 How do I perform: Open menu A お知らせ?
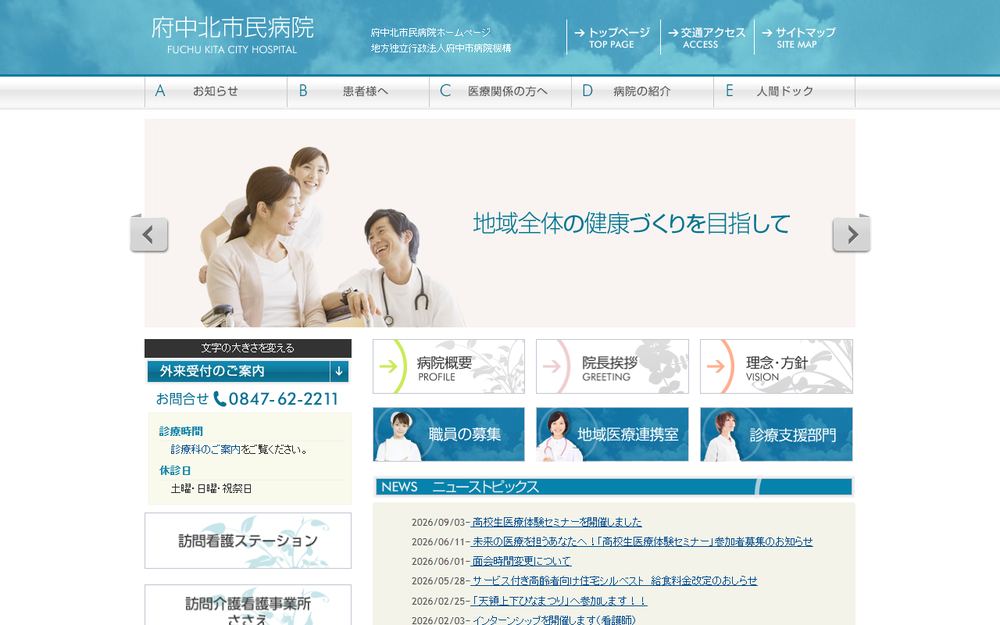216,91
